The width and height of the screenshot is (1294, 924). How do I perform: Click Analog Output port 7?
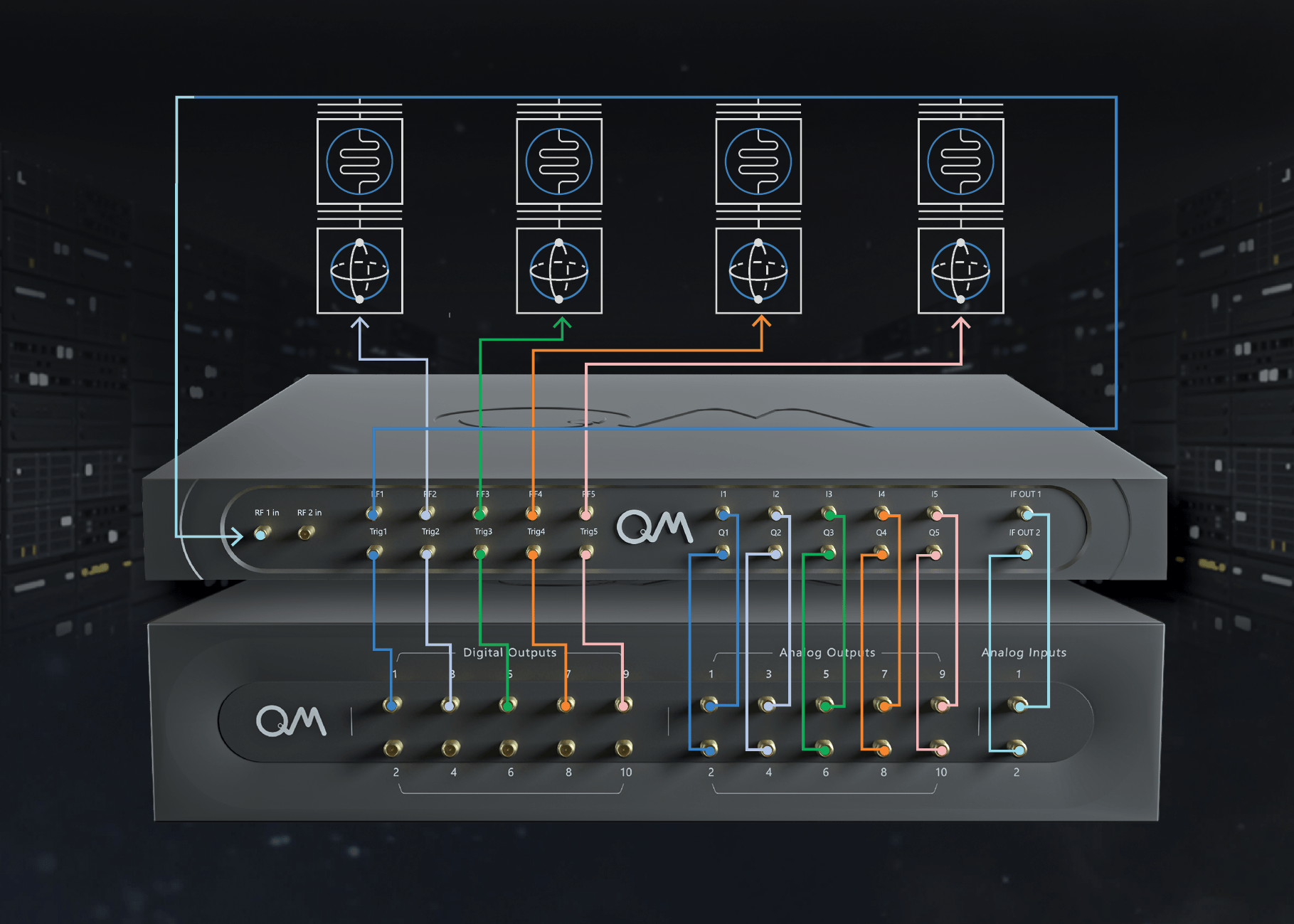884,705
